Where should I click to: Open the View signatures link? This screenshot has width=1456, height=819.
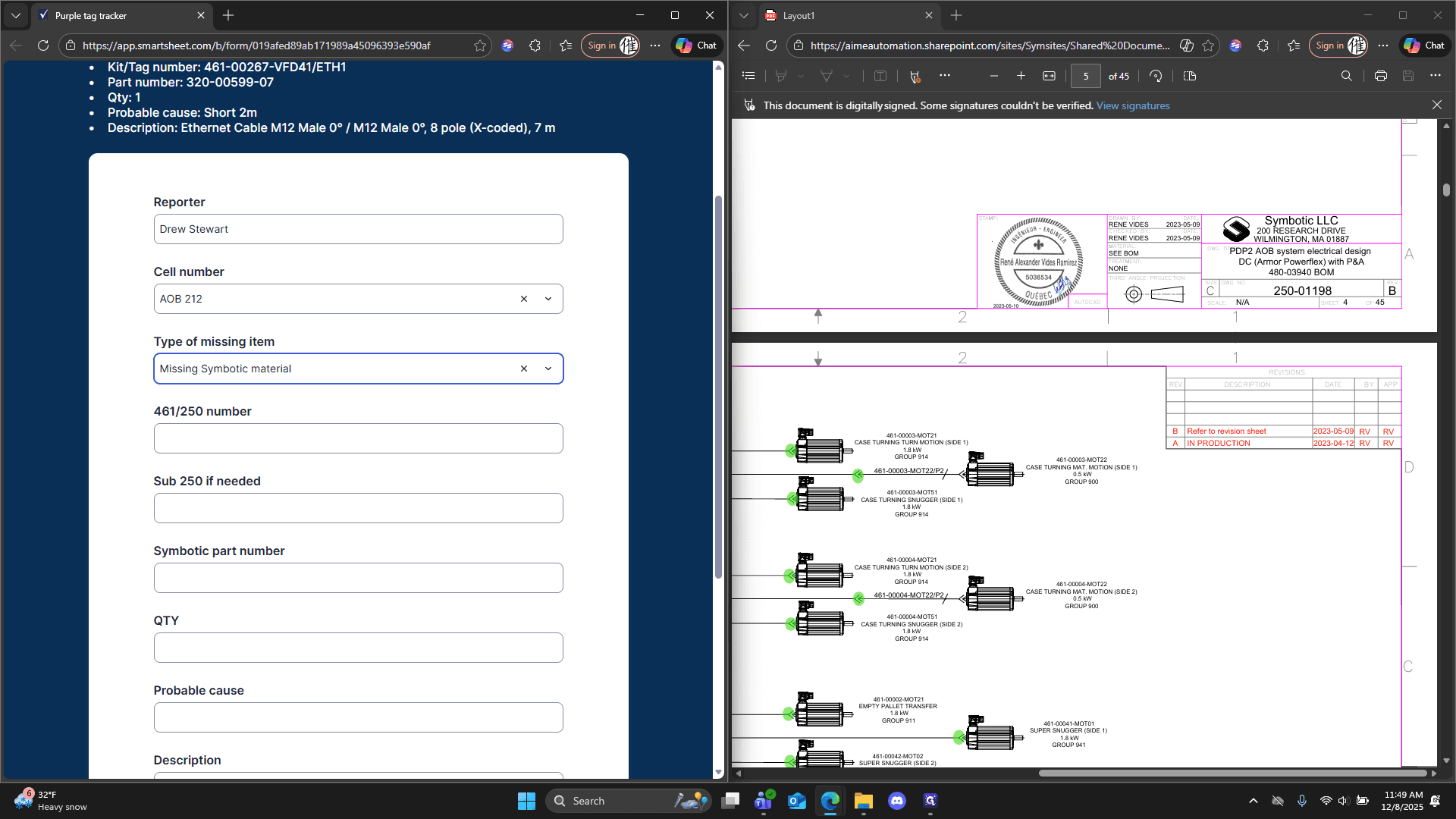1133,105
